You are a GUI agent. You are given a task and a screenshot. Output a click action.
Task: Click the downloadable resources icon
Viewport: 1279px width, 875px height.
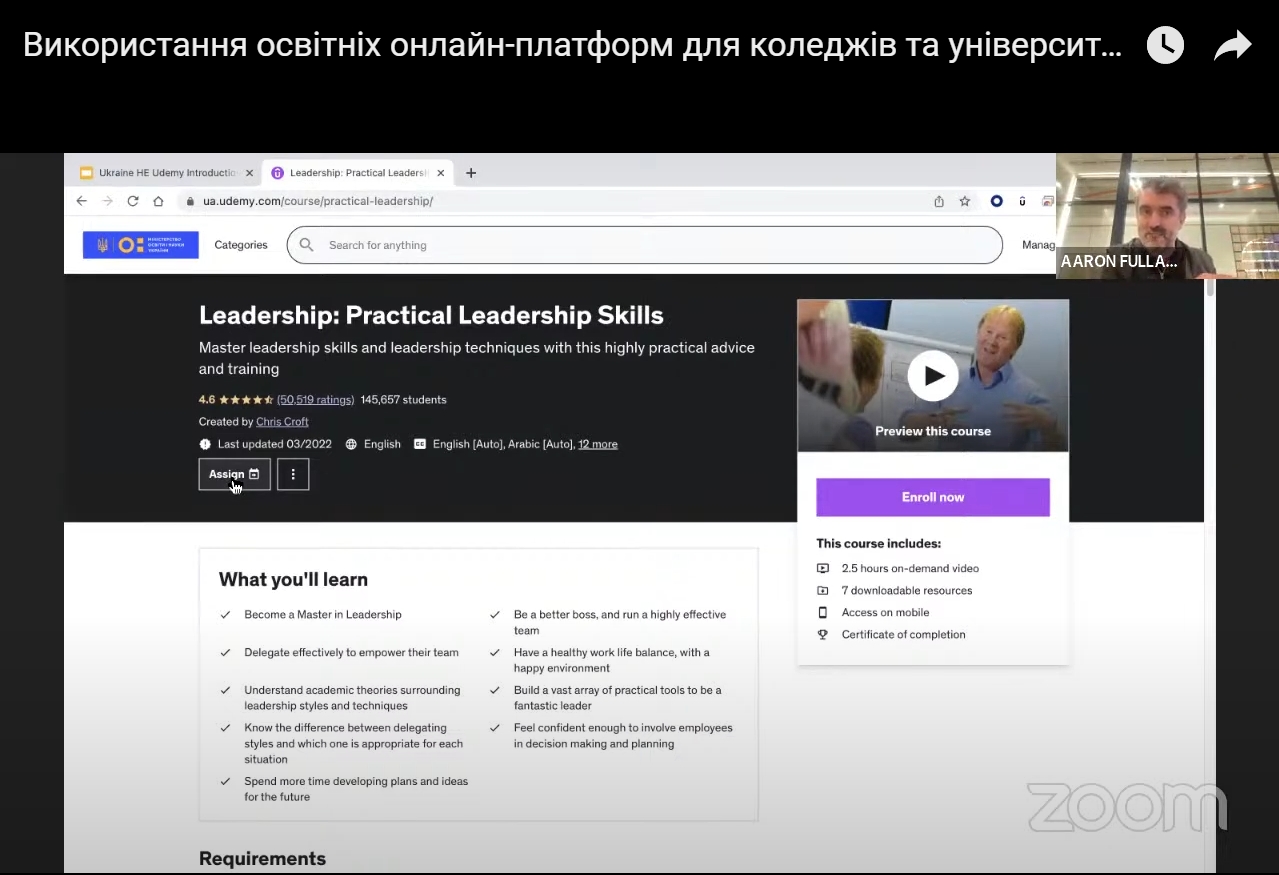point(823,590)
